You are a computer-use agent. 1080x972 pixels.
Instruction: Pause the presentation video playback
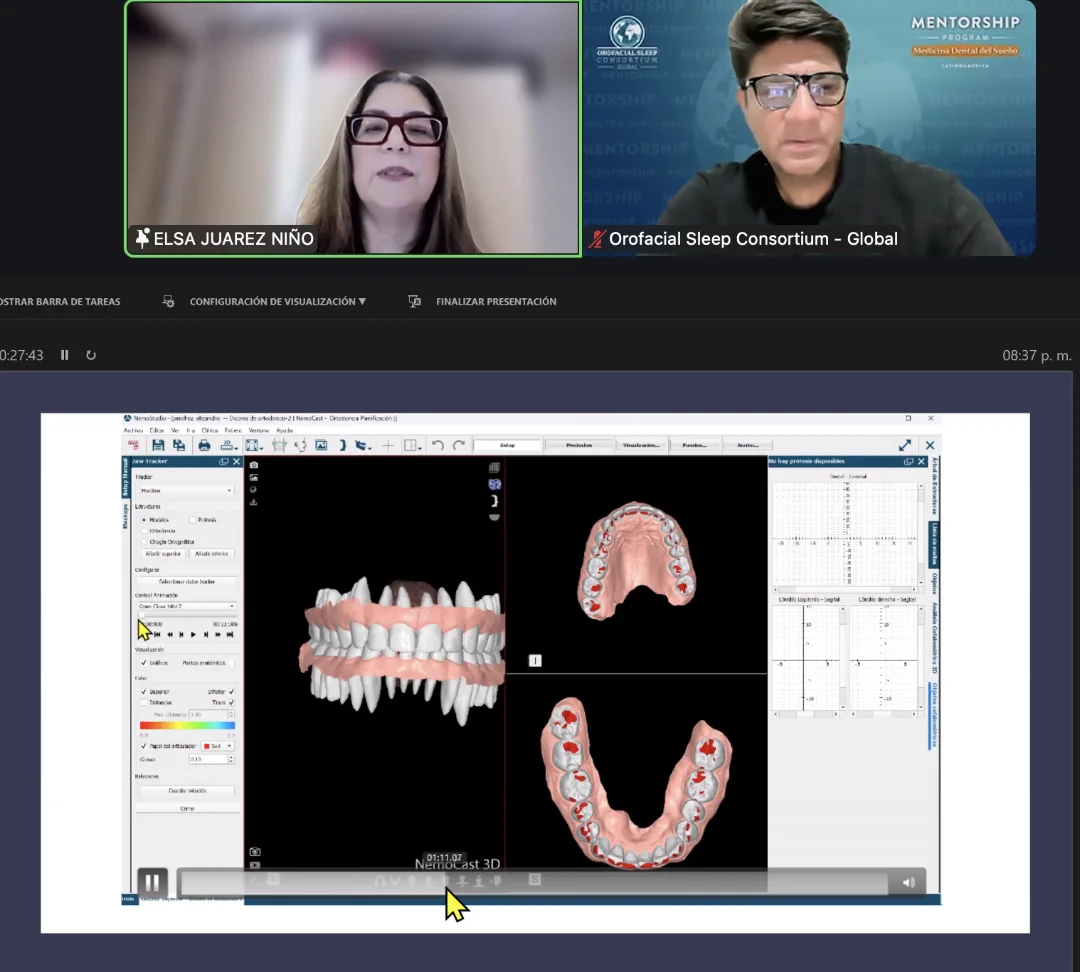coord(152,882)
